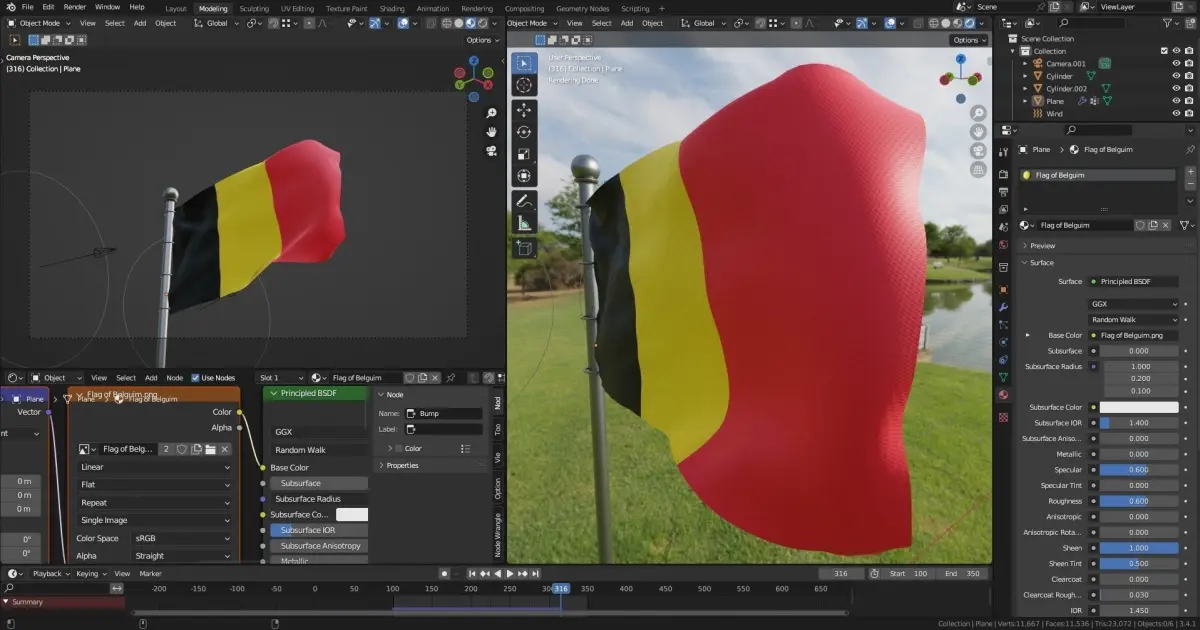Activate the Rotate tool in right viewport
The height and width of the screenshot is (630, 1200).
(x=524, y=132)
